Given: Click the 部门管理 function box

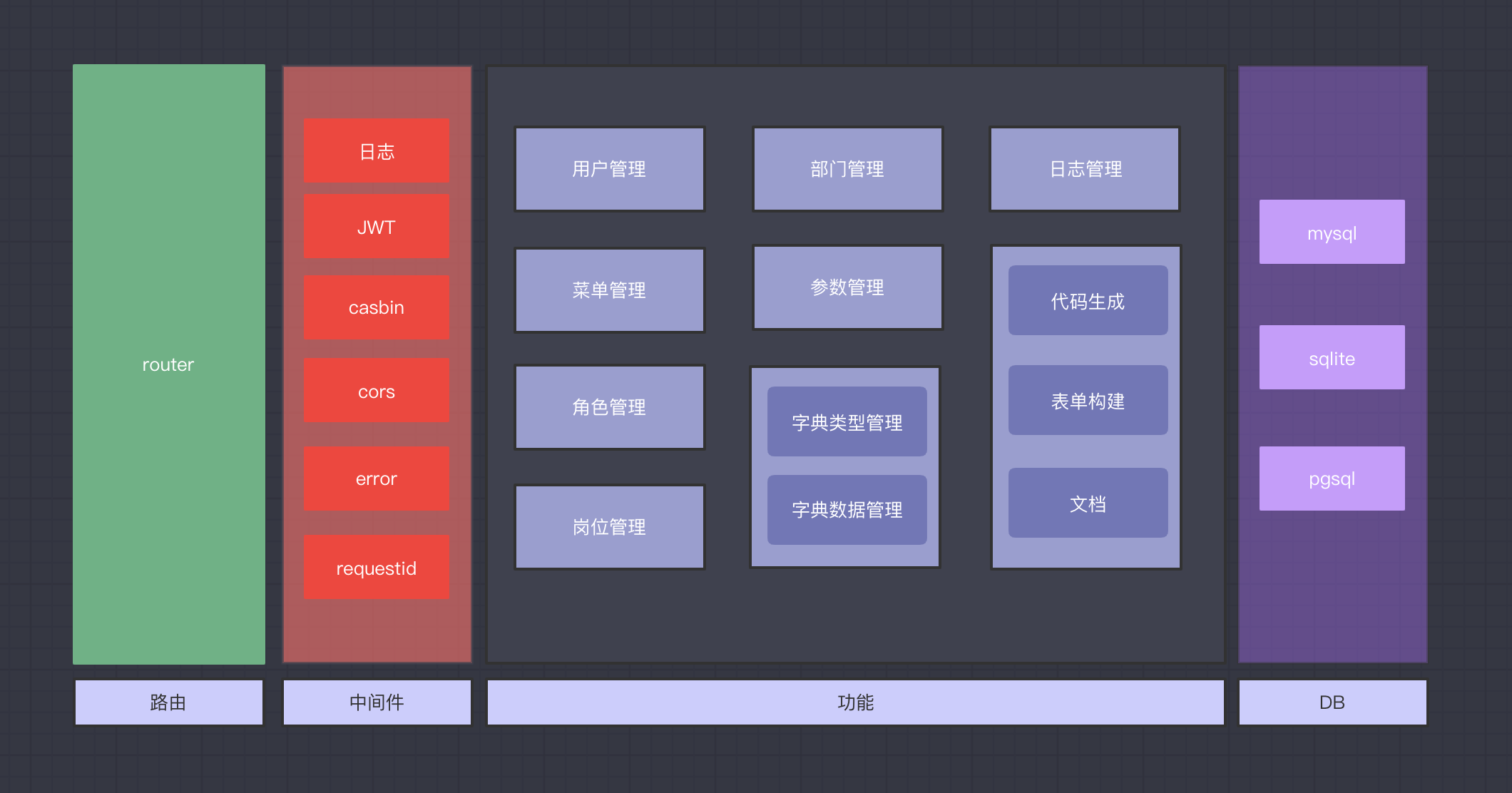Looking at the screenshot, I should click(847, 169).
